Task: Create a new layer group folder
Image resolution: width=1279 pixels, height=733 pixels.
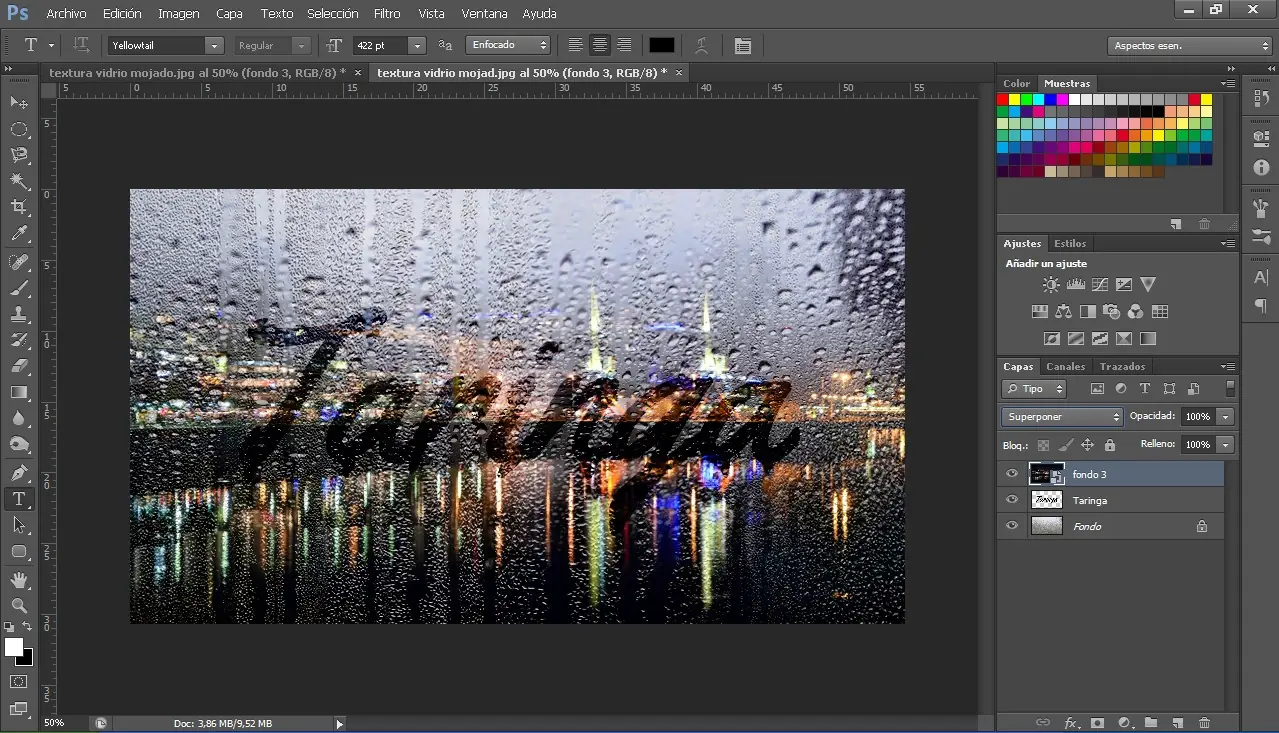Action: [1150, 722]
